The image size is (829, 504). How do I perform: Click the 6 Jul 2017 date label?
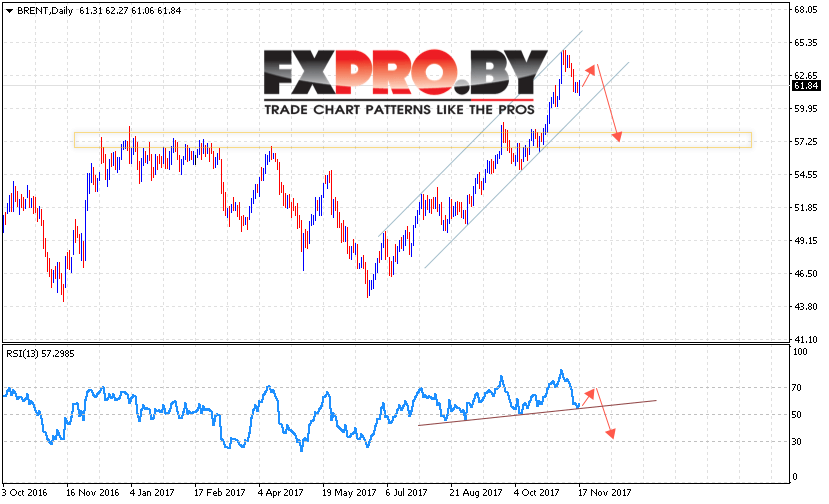406,493
